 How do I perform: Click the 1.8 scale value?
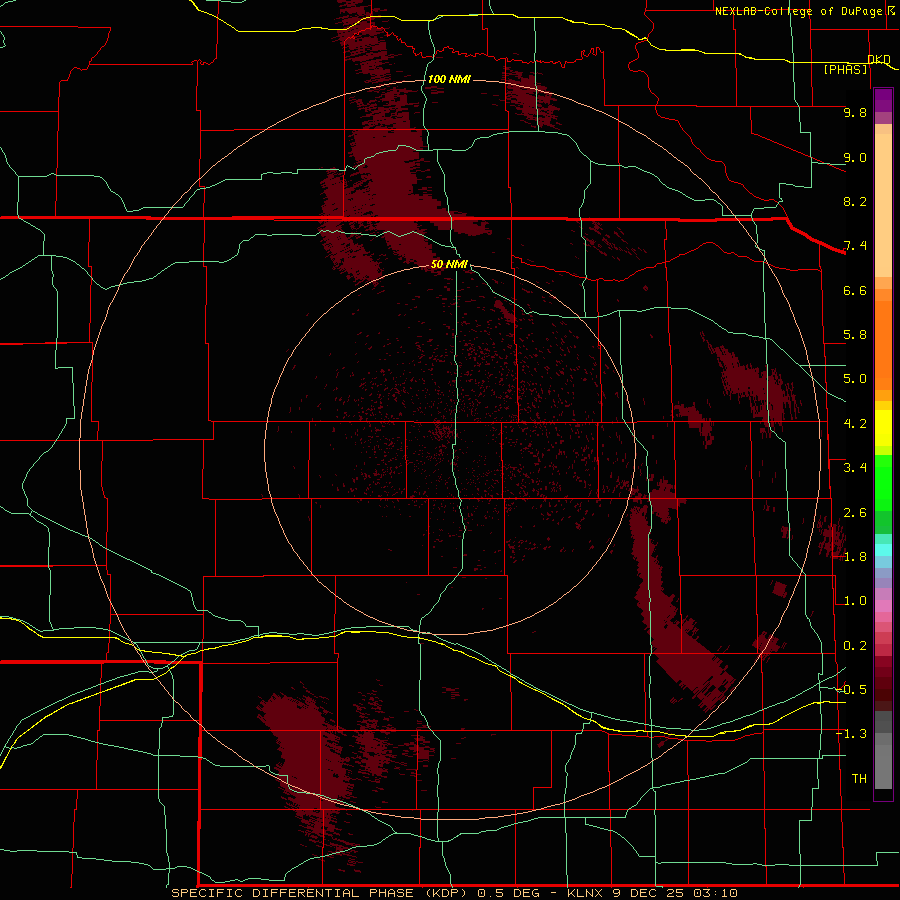[x=855, y=557]
